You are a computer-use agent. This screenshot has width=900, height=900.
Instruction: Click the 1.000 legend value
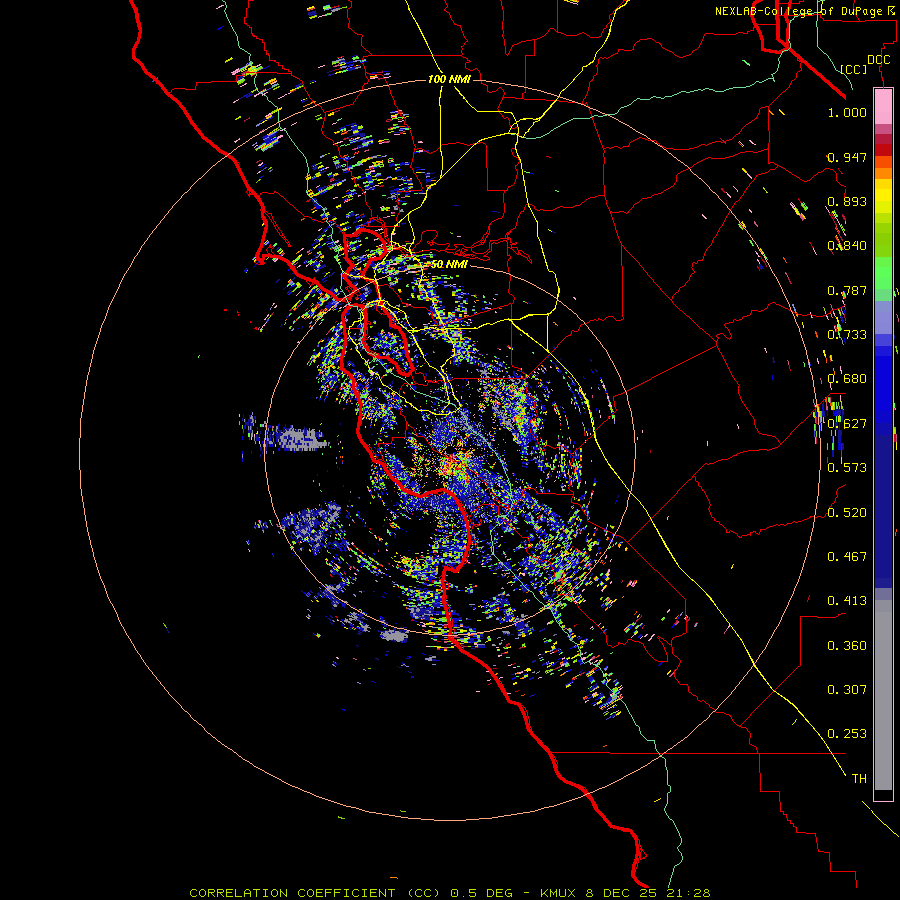847,112
